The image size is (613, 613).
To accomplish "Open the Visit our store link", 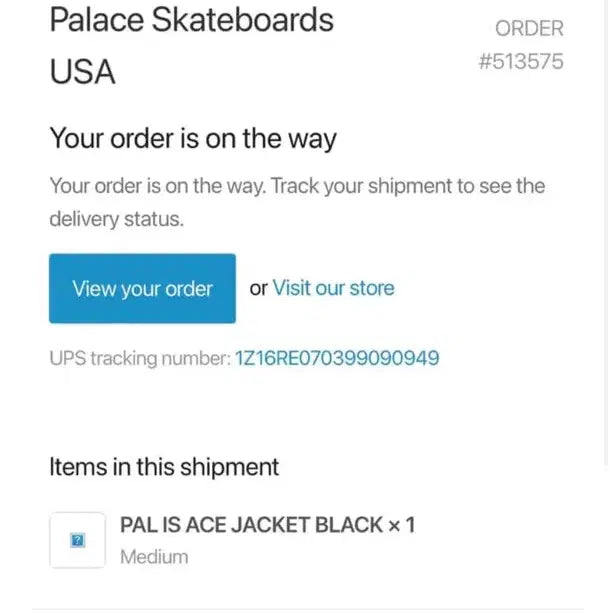I will 333,289.
